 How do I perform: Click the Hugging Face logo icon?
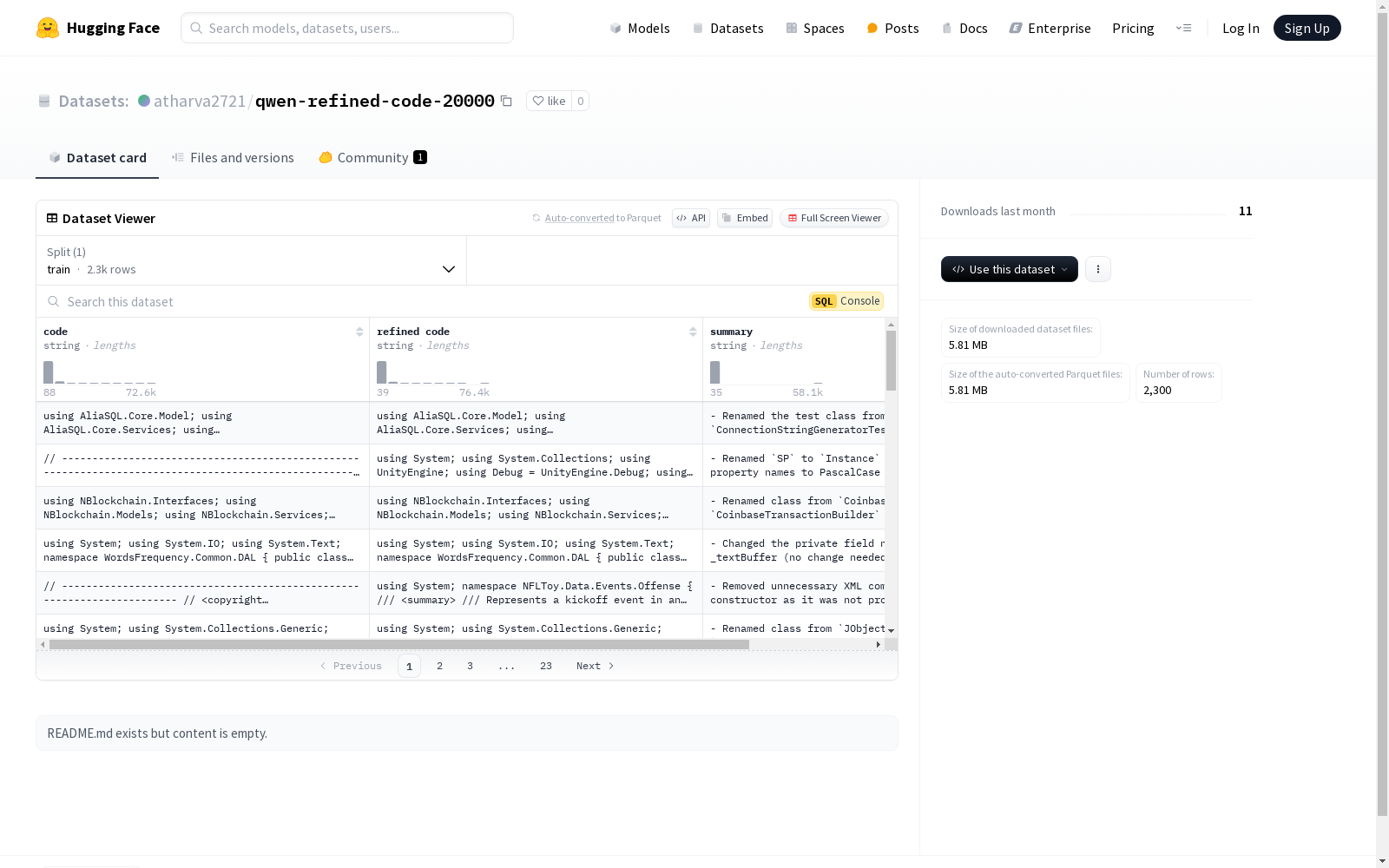[x=48, y=28]
